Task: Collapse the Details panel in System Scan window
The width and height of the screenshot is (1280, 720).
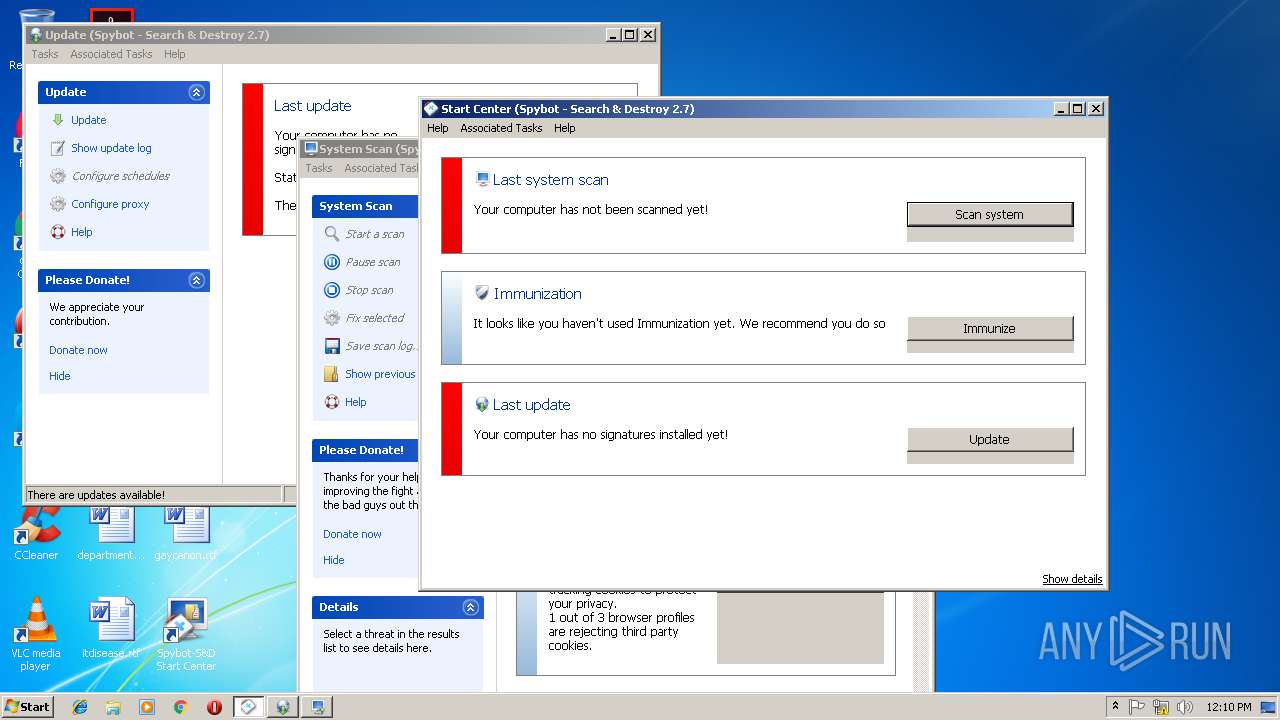Action: point(470,607)
